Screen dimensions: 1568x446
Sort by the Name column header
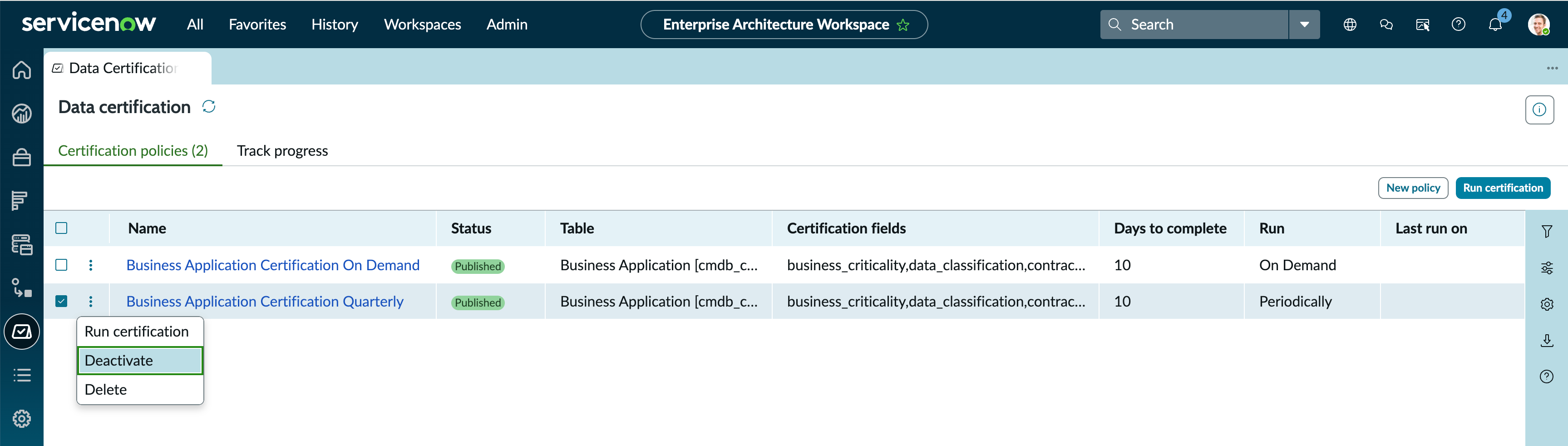[147, 228]
